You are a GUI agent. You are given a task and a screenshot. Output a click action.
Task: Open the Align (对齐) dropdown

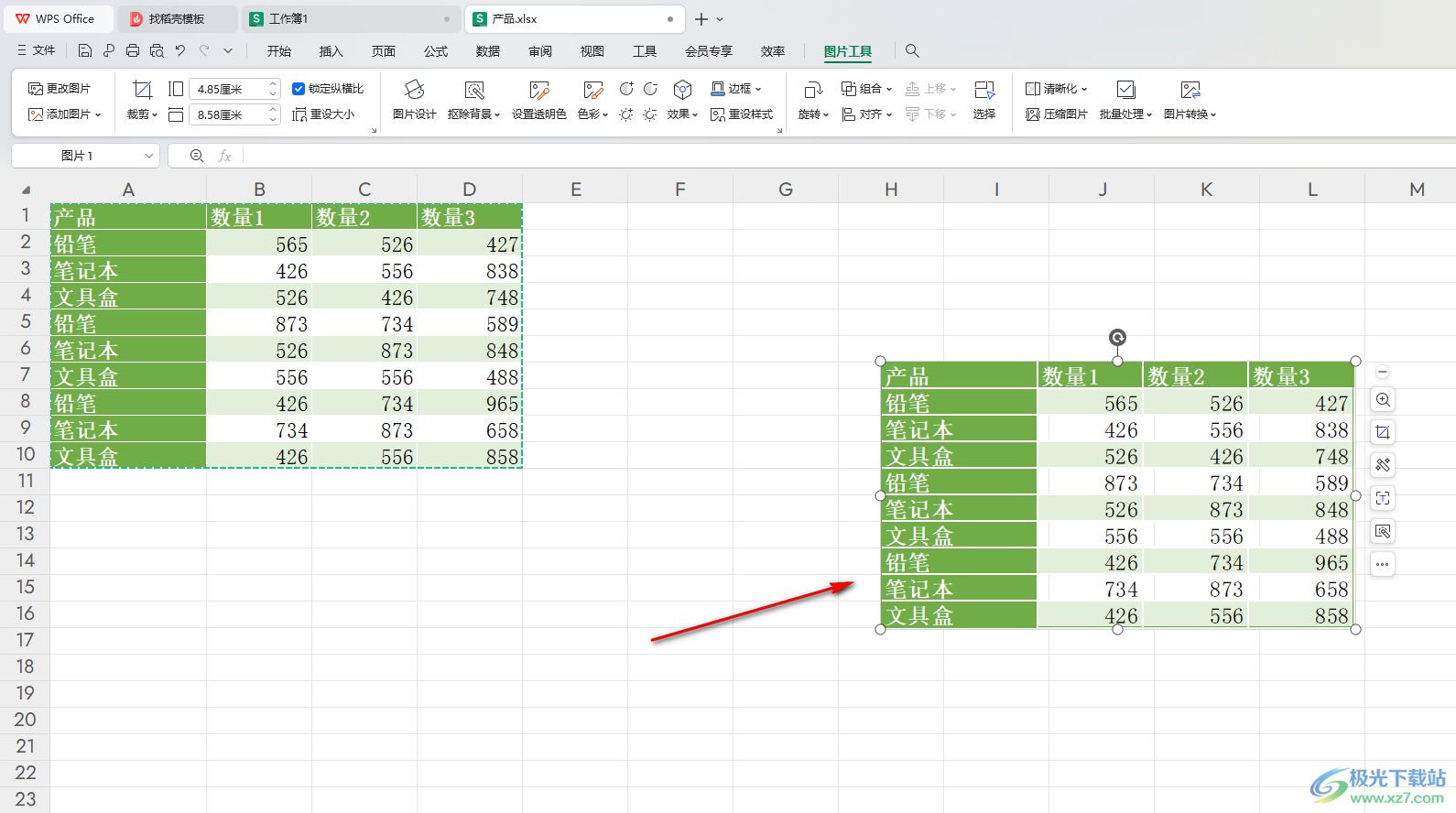866,114
